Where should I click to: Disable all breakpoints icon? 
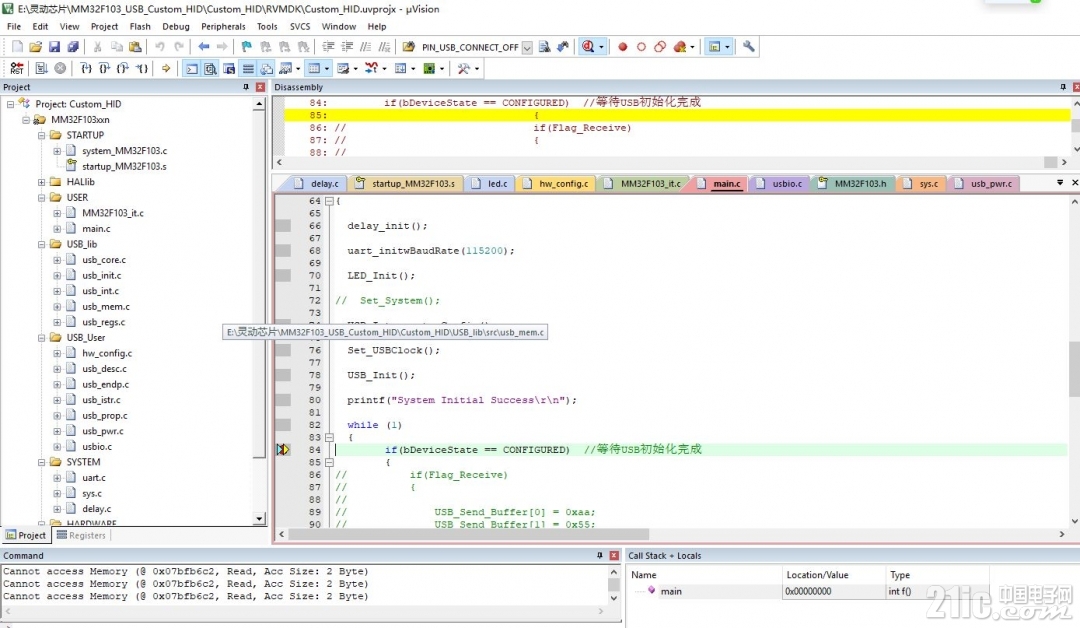pos(660,47)
